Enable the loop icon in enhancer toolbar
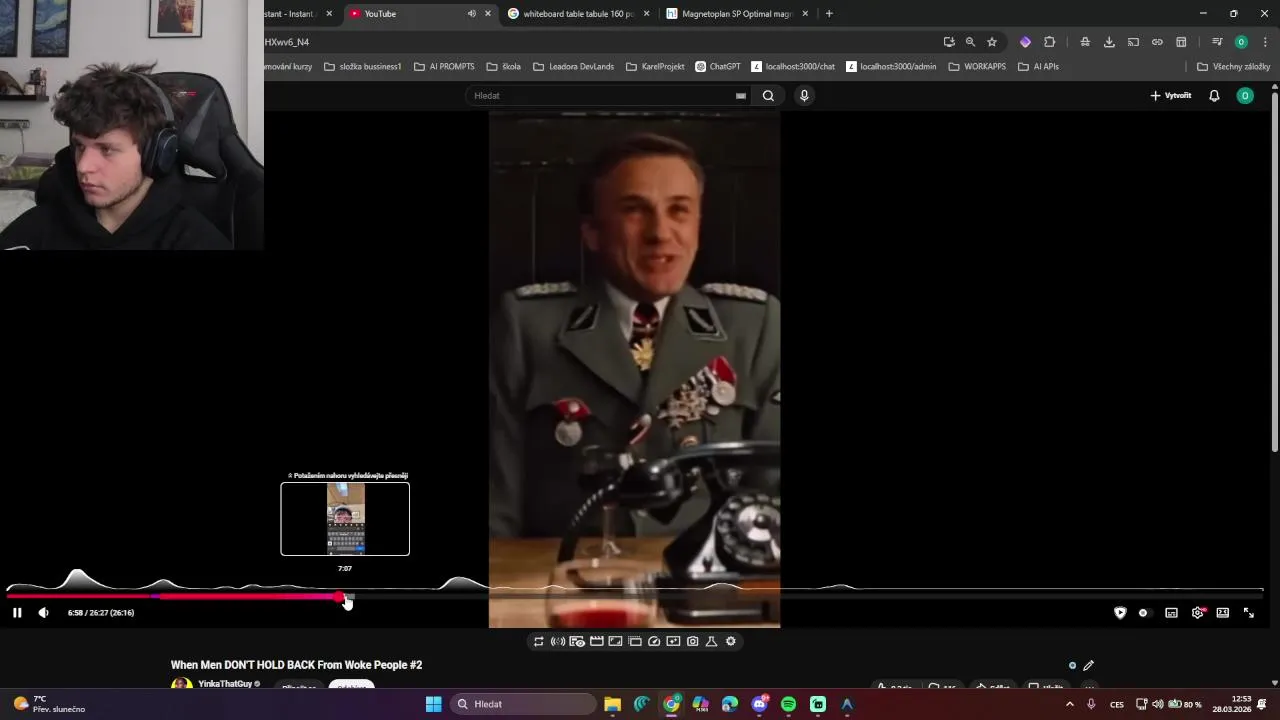This screenshot has width=1280, height=720. coord(538,641)
